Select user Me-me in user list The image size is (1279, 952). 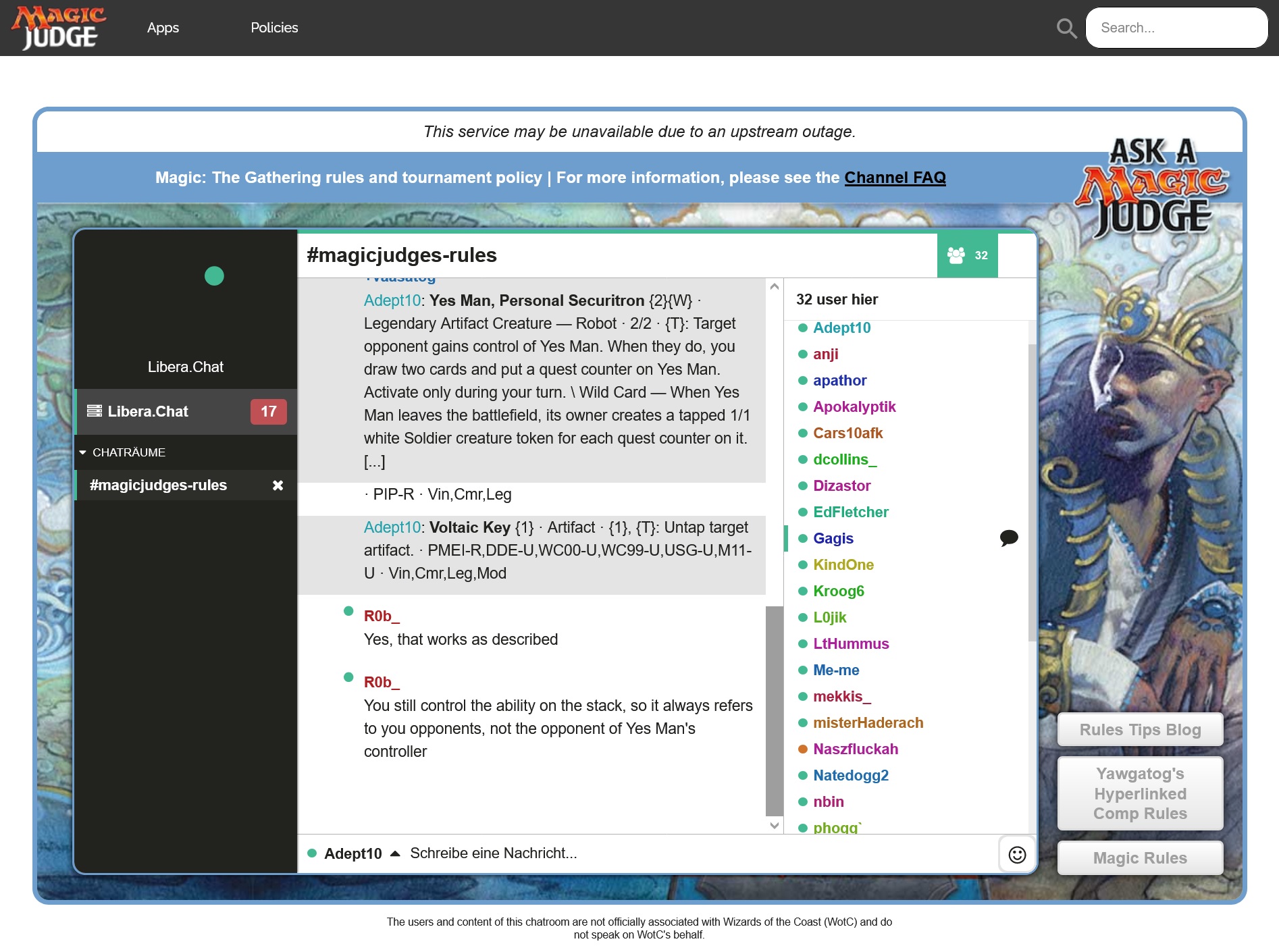coord(836,670)
